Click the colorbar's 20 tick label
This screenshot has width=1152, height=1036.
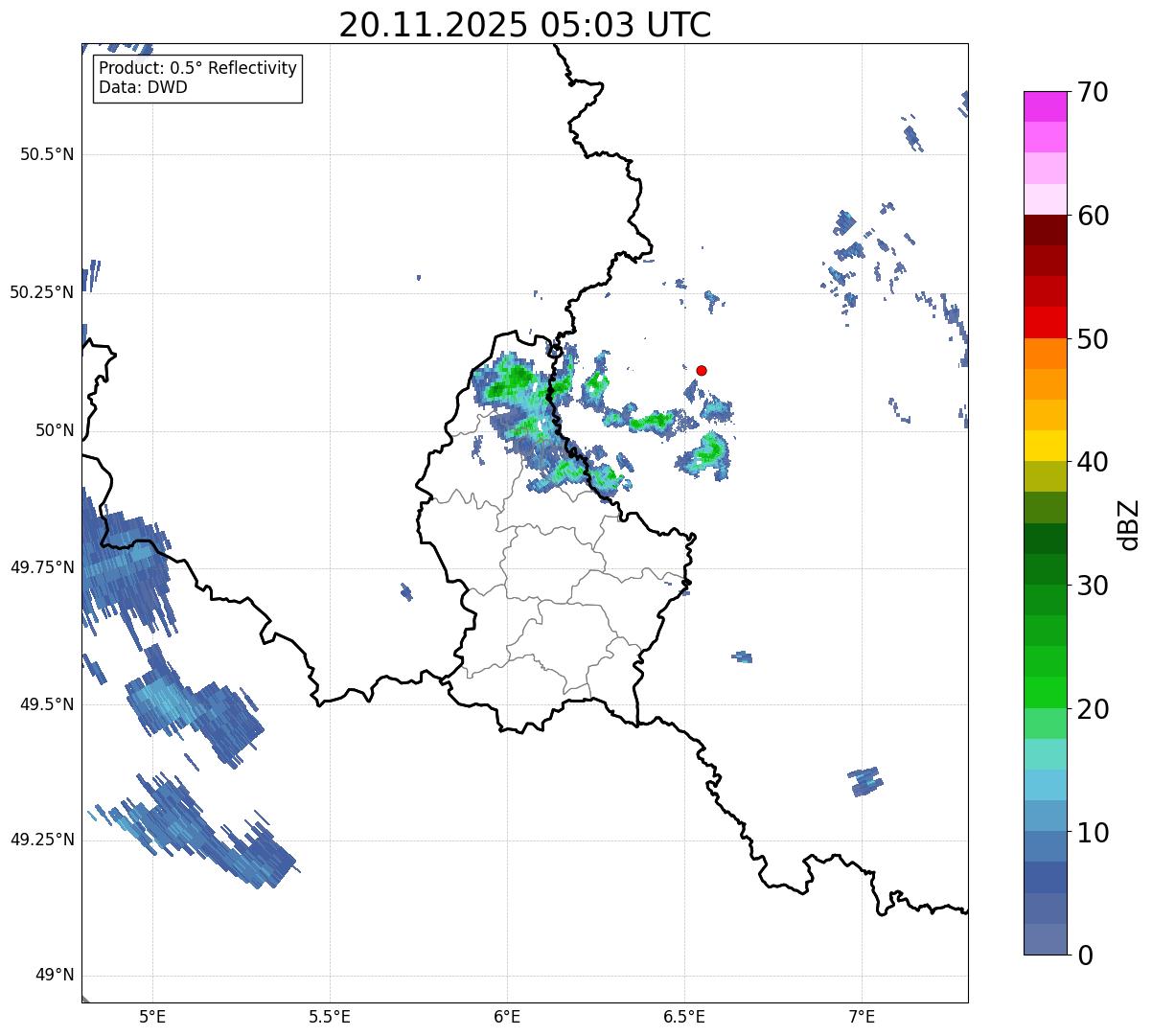point(1094,709)
